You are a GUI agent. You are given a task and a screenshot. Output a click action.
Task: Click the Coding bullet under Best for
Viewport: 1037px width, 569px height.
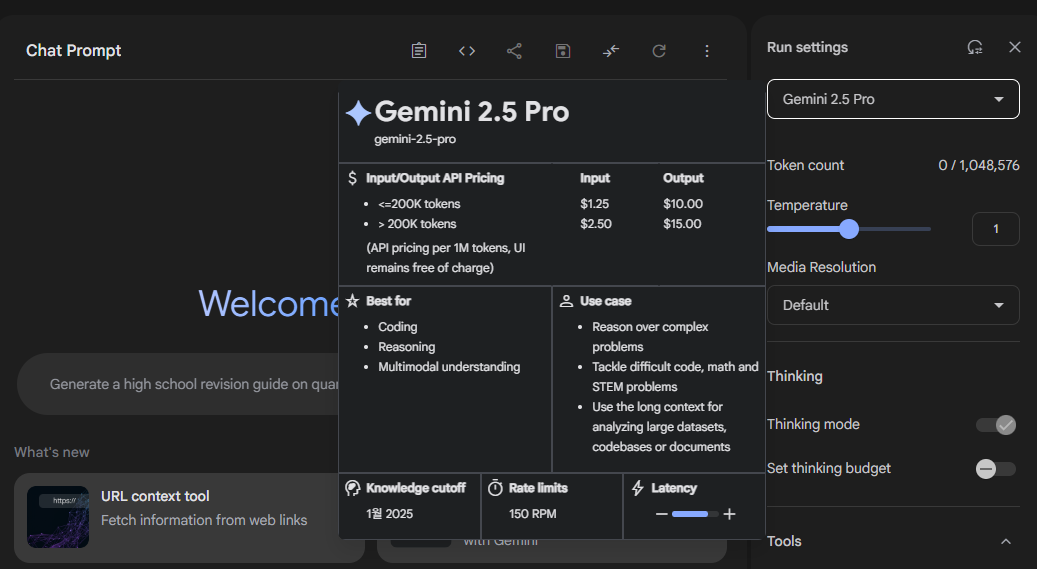397,327
